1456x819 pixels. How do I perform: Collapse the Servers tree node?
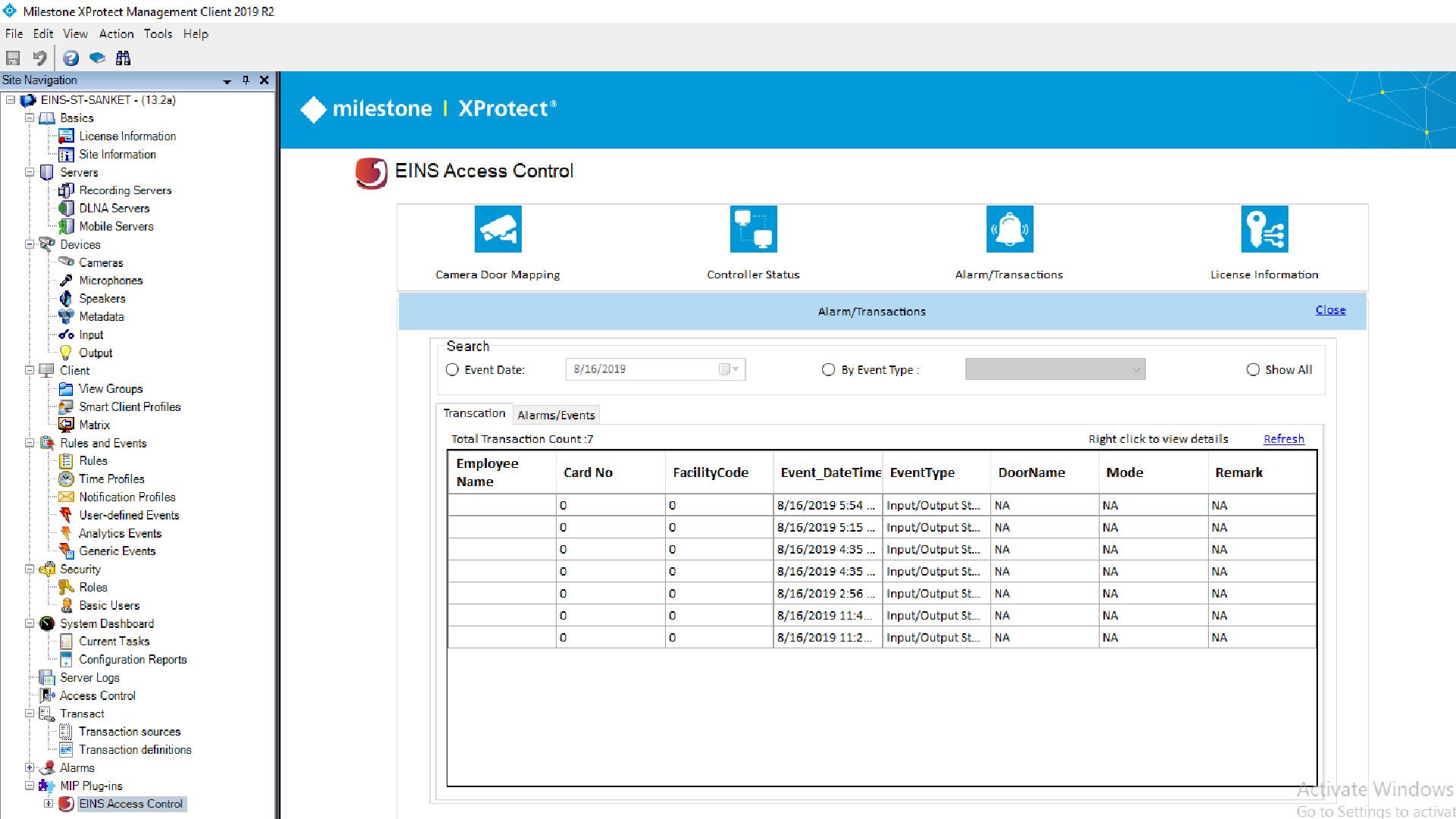click(x=30, y=172)
